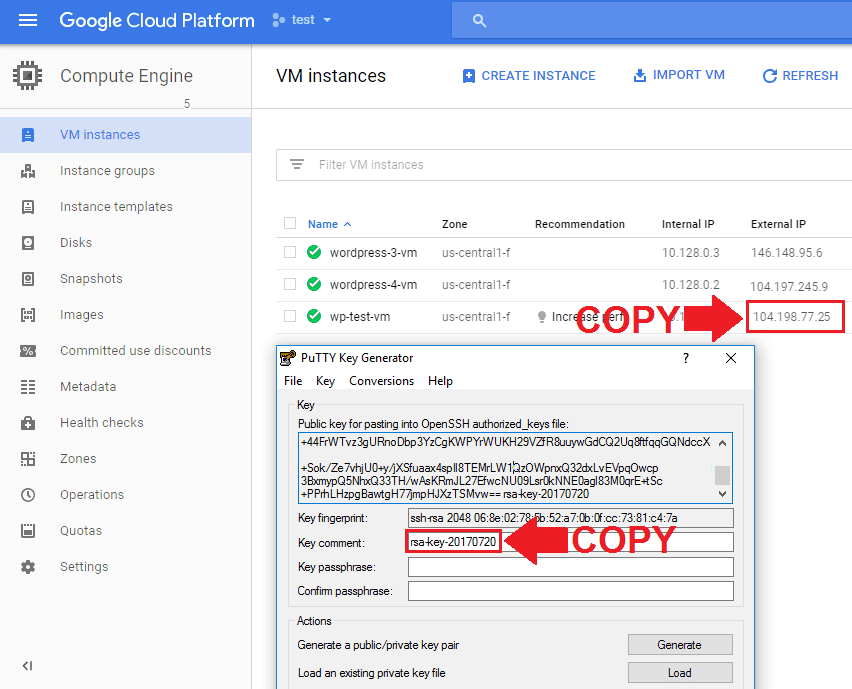Collapse the sidebar with bottom arrow
Image resolution: width=852 pixels, height=689 pixels.
pos(27,666)
